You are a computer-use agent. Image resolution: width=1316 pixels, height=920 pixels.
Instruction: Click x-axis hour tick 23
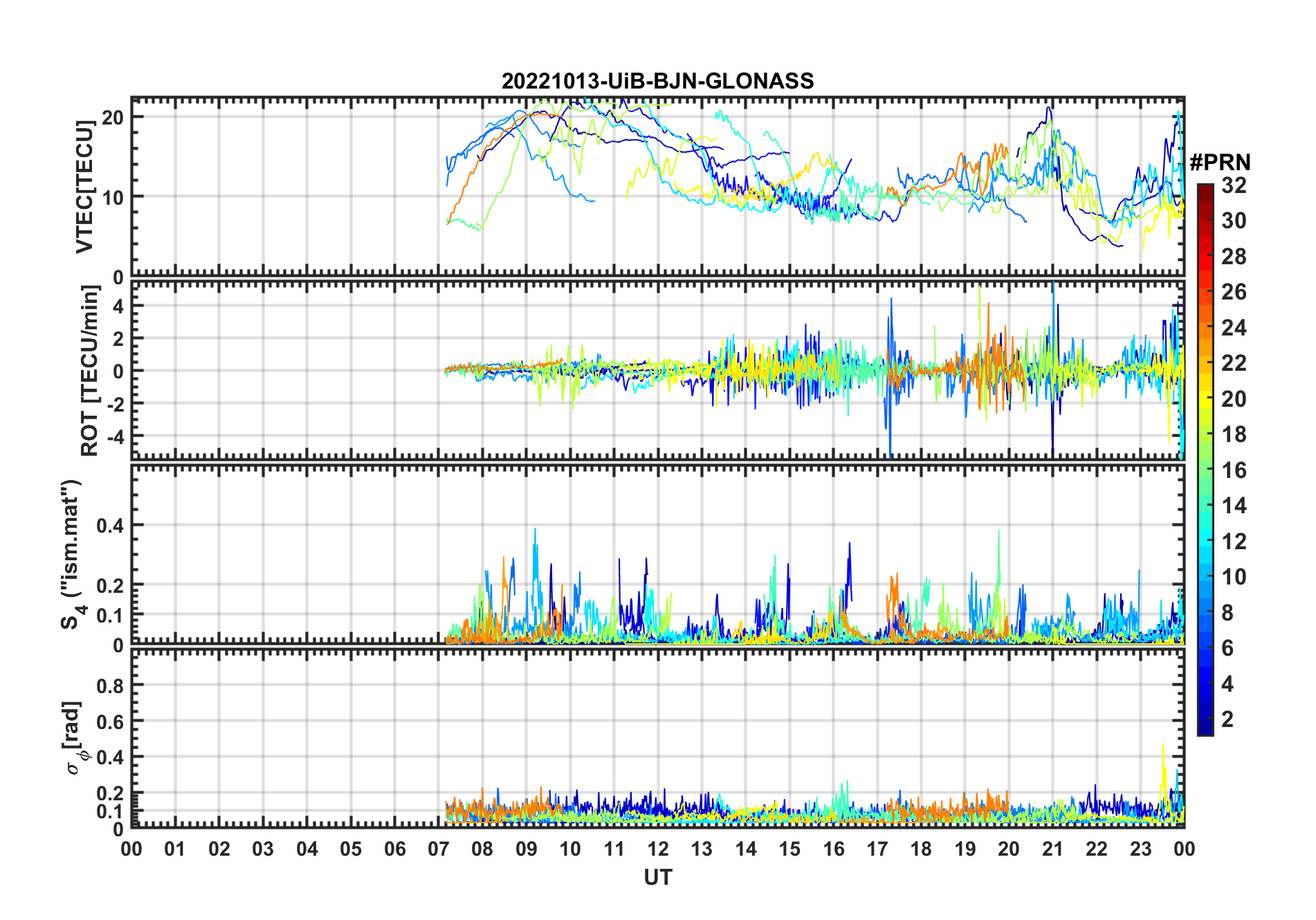[1141, 849]
